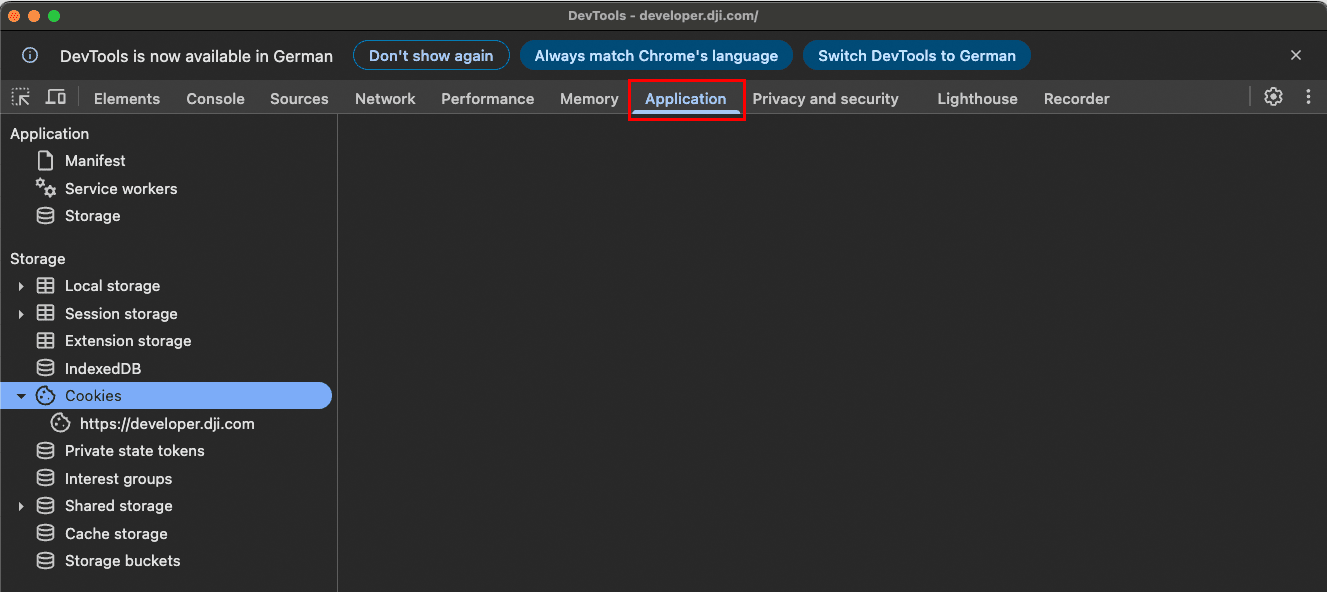Image resolution: width=1327 pixels, height=592 pixels.
Task: Open the Lighthouse tab
Action: [x=977, y=99]
